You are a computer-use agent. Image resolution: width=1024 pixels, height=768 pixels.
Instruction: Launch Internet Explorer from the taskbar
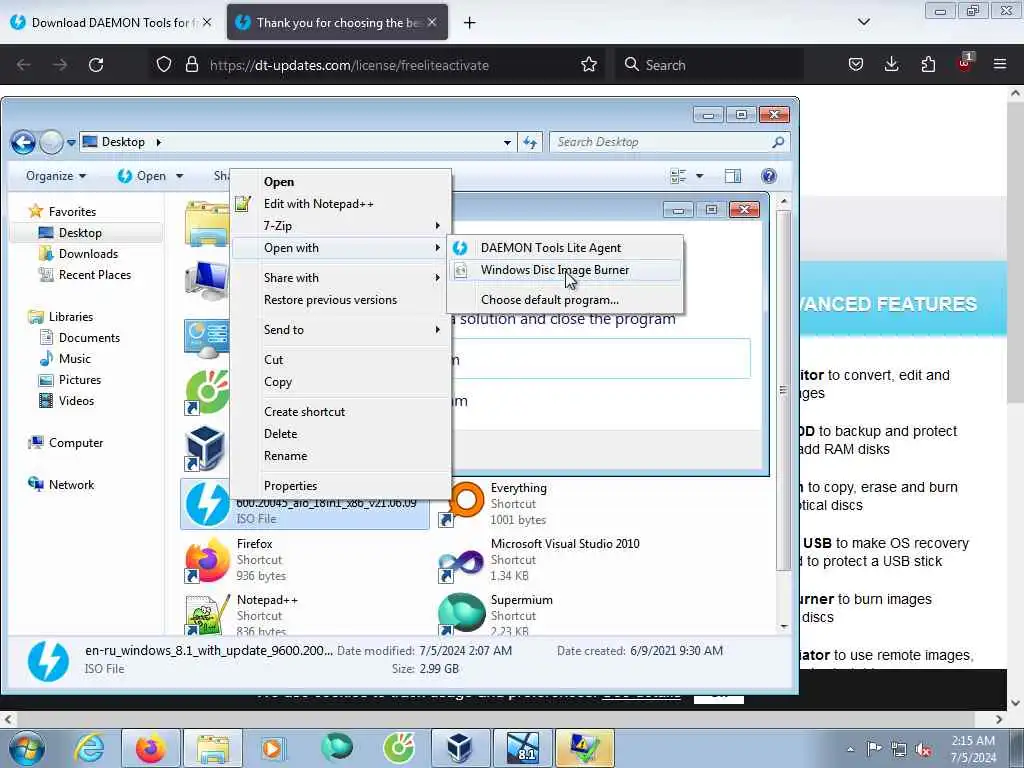[89, 748]
